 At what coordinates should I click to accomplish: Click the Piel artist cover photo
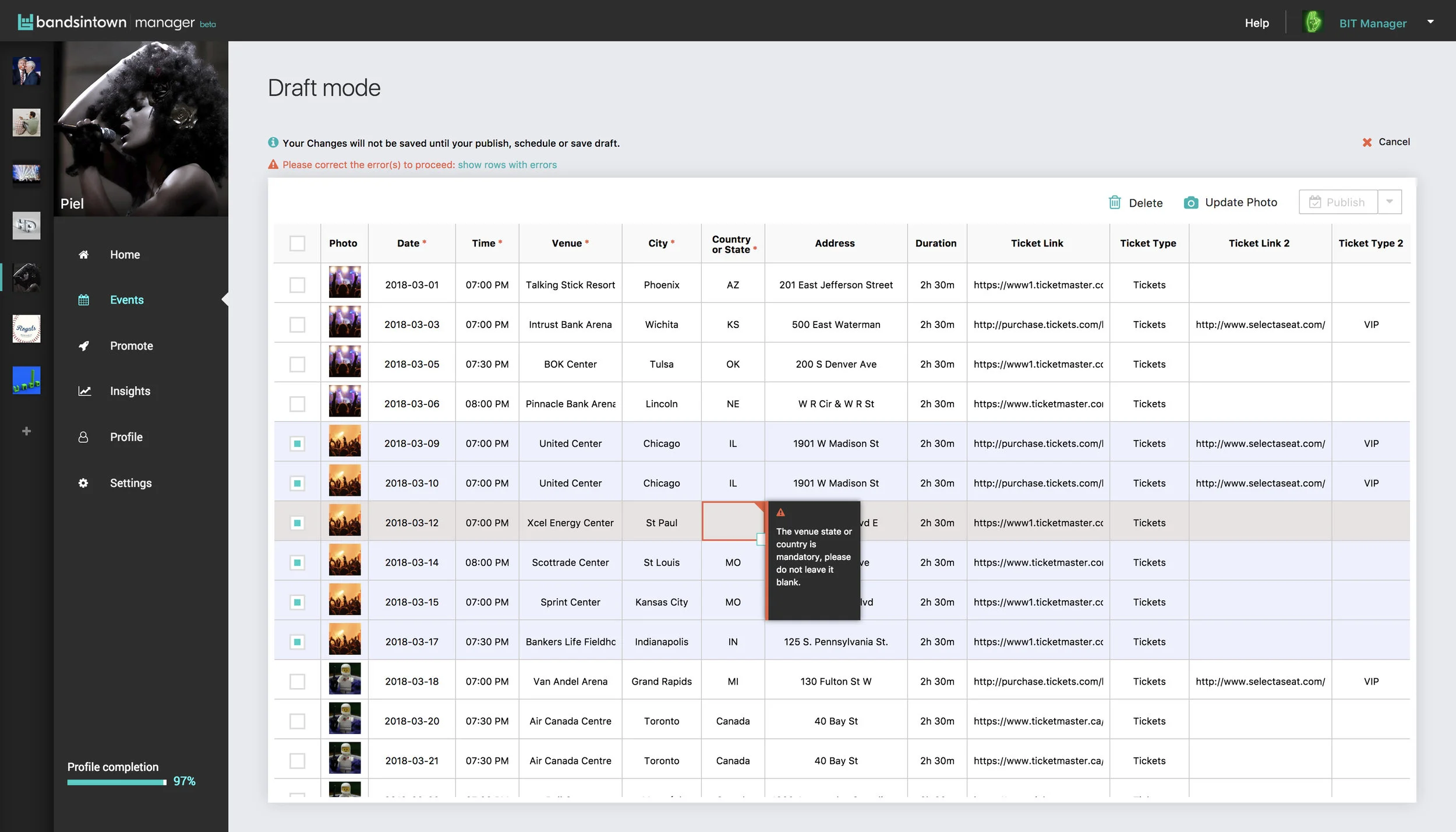[141, 129]
